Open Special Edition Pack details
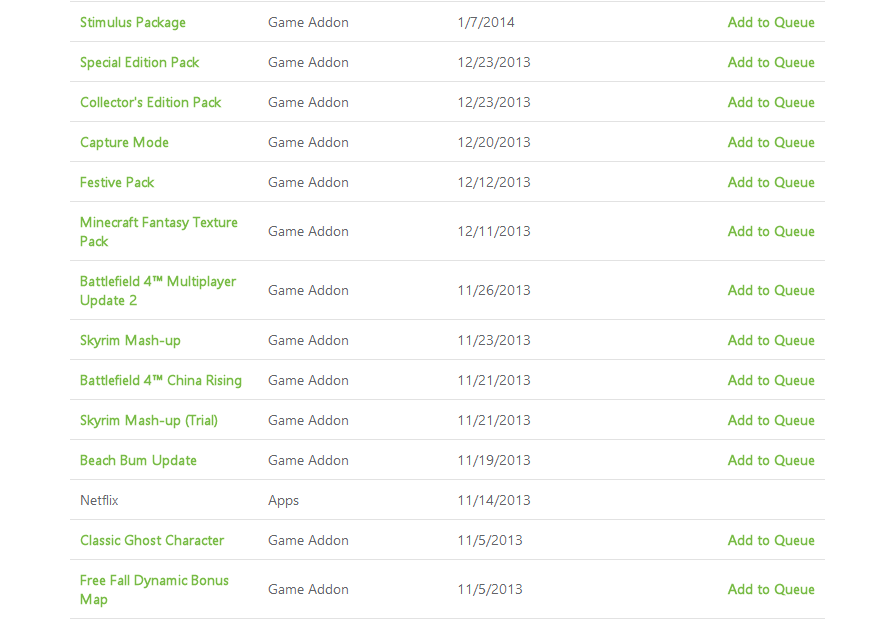This screenshot has height=620, width=873. [x=139, y=62]
